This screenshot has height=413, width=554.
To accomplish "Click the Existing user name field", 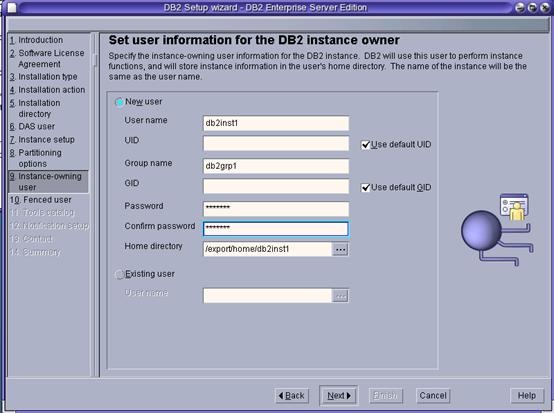I will 267,296.
